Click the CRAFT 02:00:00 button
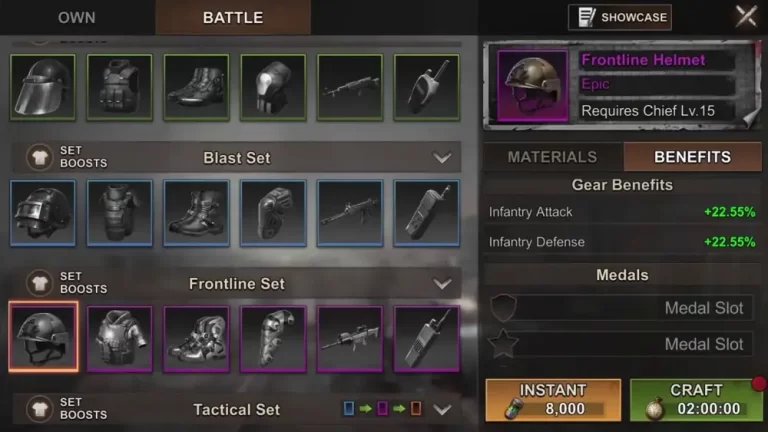The width and height of the screenshot is (768, 432). click(696, 400)
